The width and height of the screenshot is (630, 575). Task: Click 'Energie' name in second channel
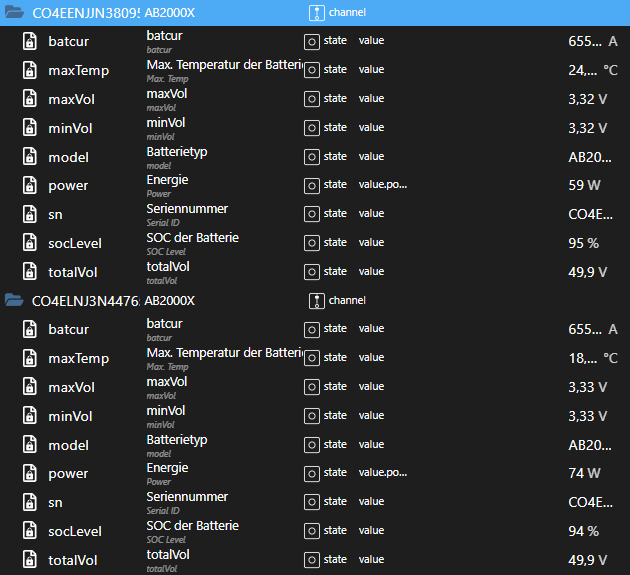tap(167, 468)
